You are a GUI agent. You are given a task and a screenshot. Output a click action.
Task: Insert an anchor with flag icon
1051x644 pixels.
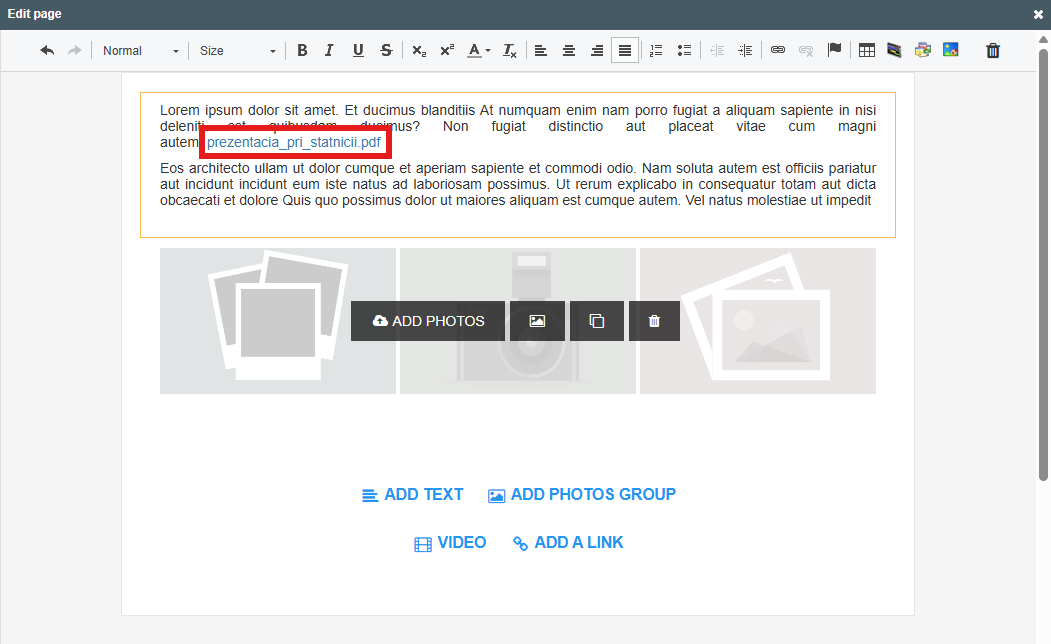(834, 51)
